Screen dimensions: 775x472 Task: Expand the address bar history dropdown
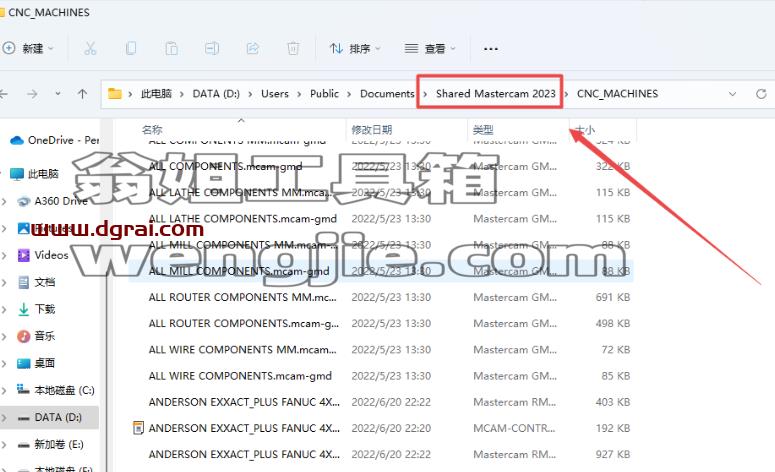click(732, 93)
